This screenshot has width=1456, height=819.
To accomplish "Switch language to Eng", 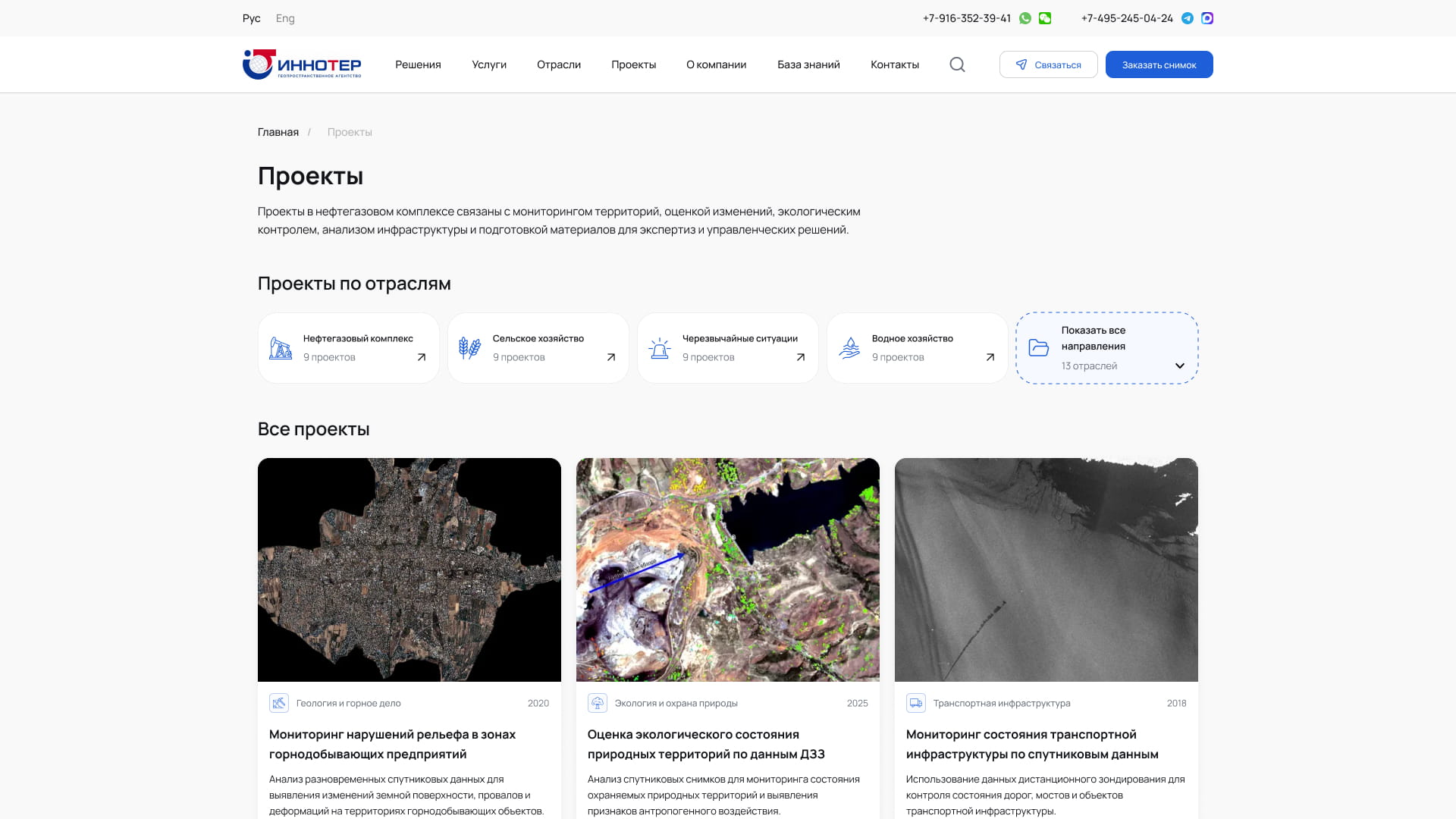I will pyautogui.click(x=285, y=18).
